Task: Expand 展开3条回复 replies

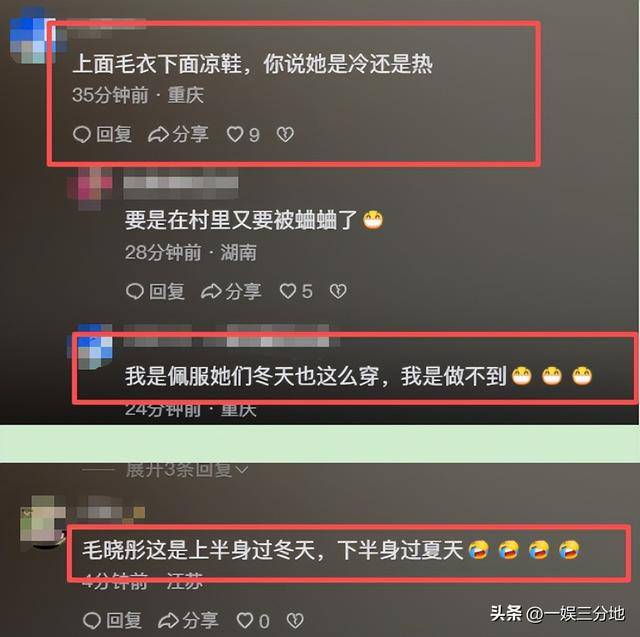Action: (x=186, y=470)
